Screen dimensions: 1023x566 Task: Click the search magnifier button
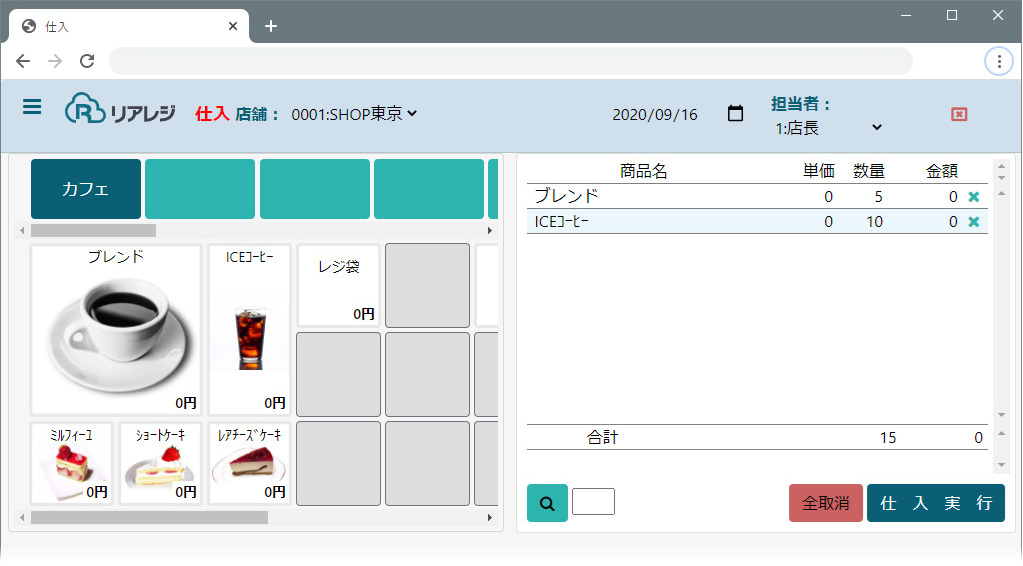coord(547,503)
